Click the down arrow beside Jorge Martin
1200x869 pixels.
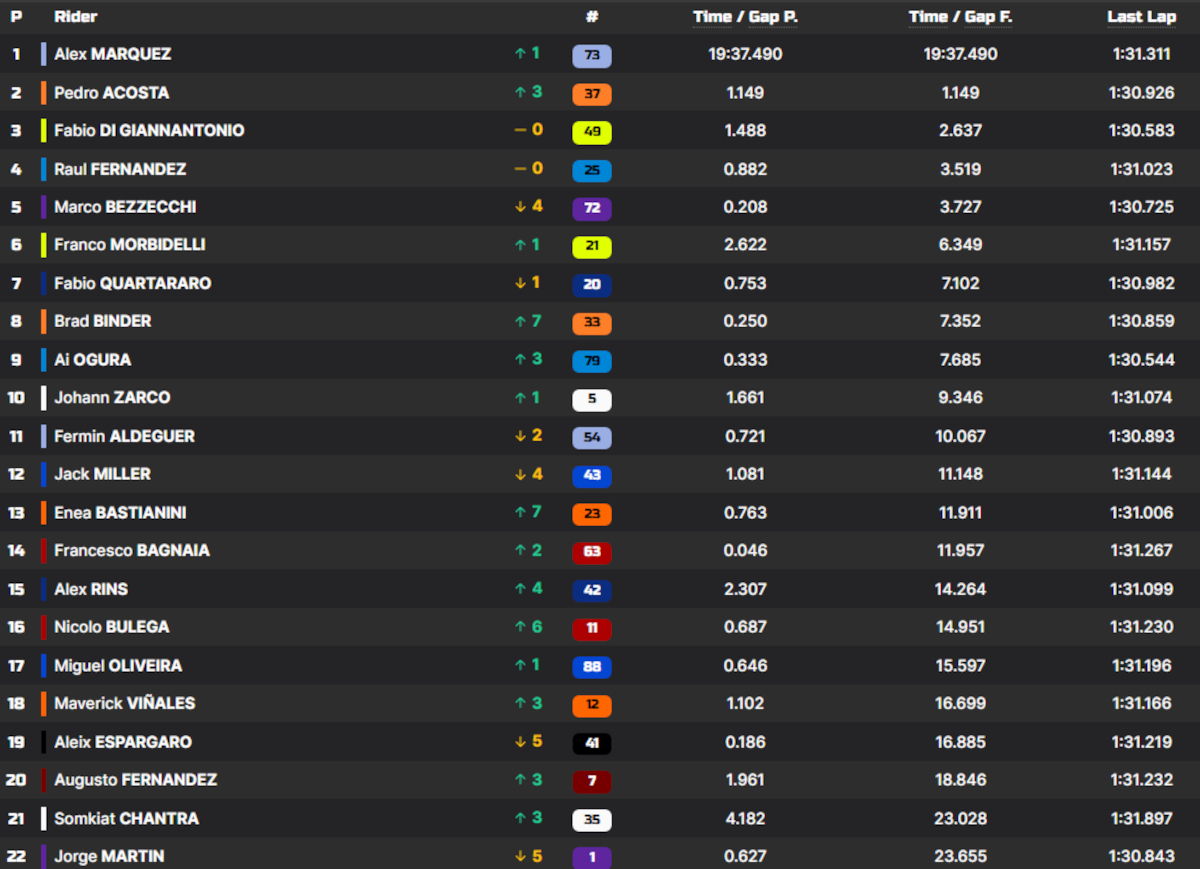pyautogui.click(x=520, y=856)
